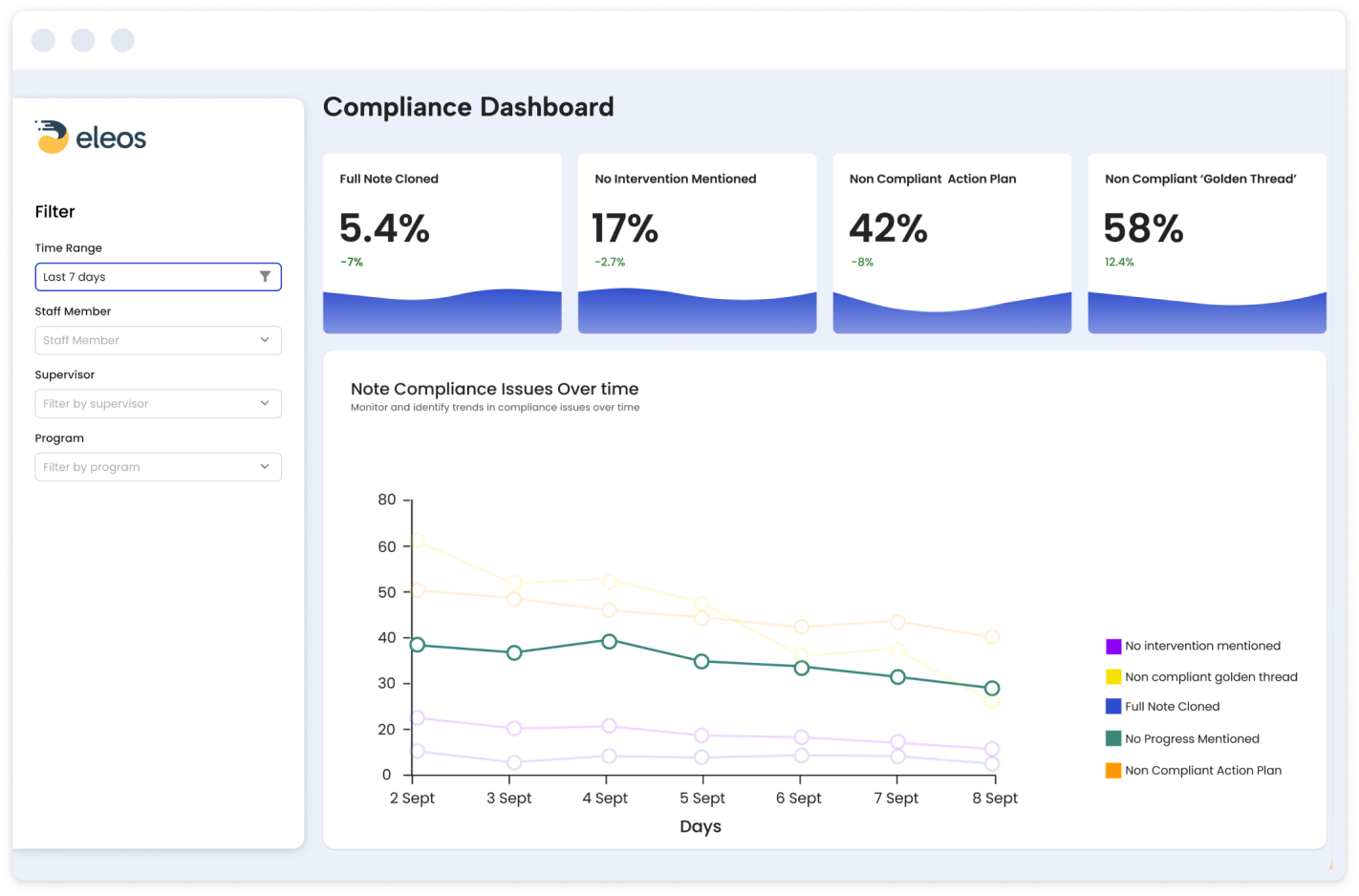Click the green data point at 7 Sept
Viewport: 1359px width, 896px height.
coord(897,677)
